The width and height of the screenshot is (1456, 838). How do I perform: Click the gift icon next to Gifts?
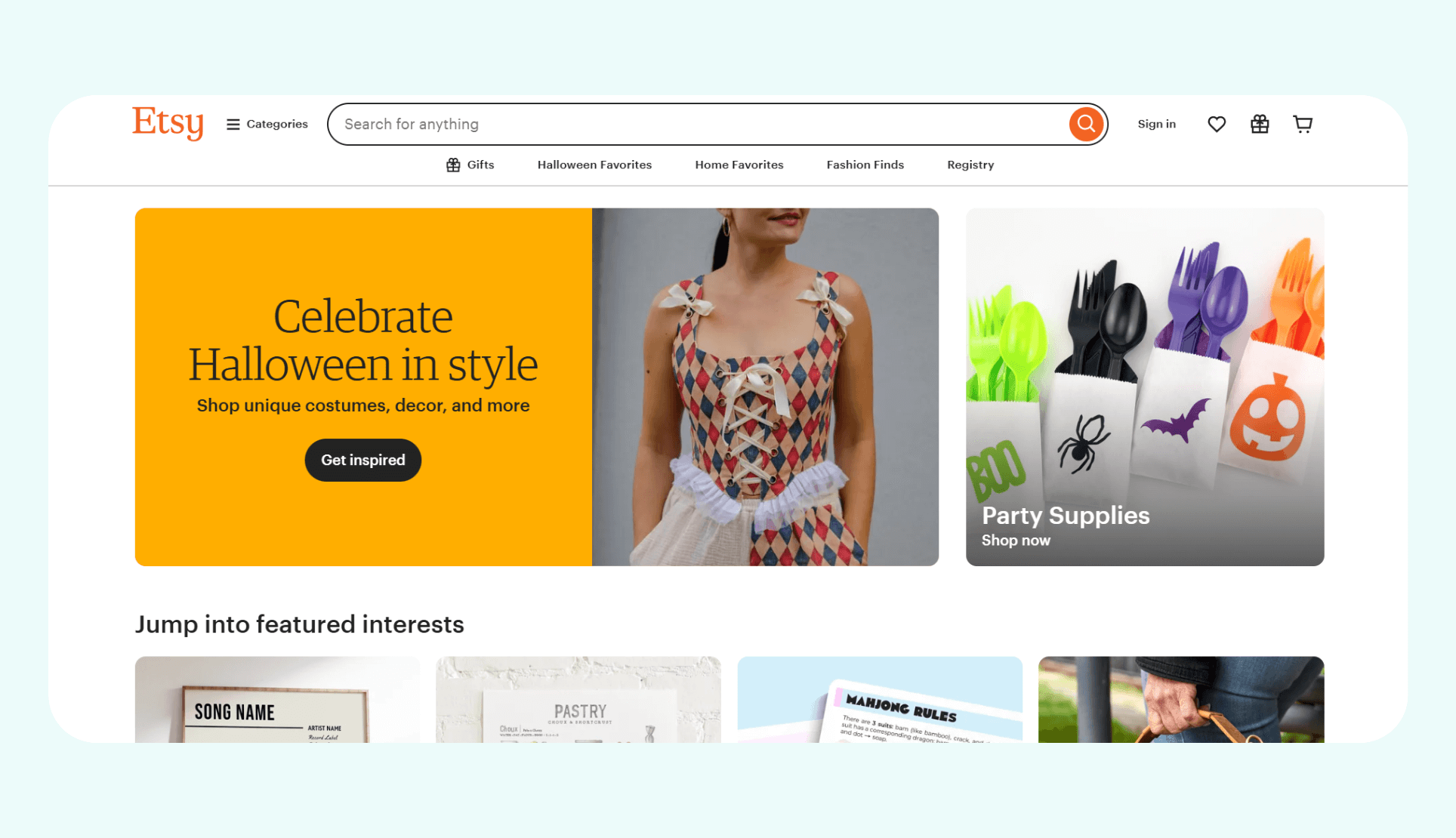pos(453,165)
